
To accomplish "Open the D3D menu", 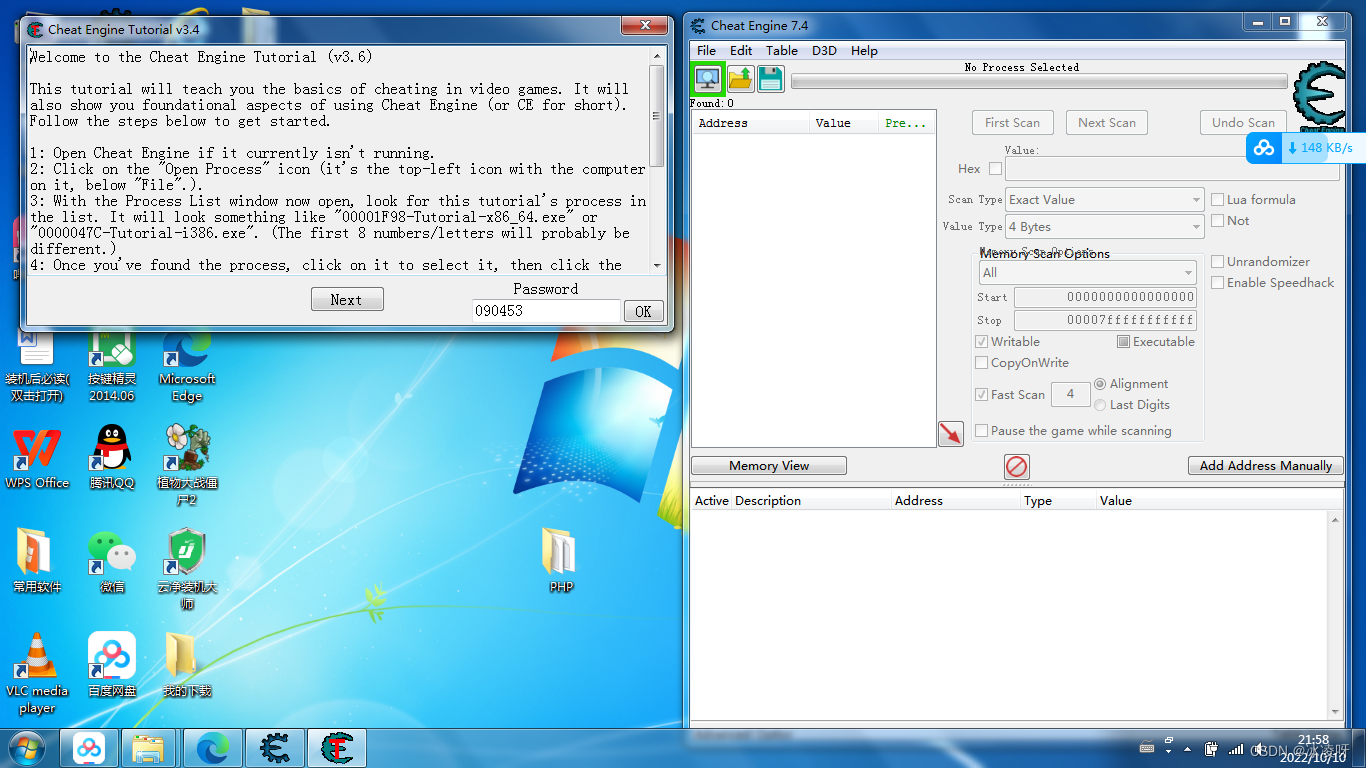I will pyautogui.click(x=824, y=51).
